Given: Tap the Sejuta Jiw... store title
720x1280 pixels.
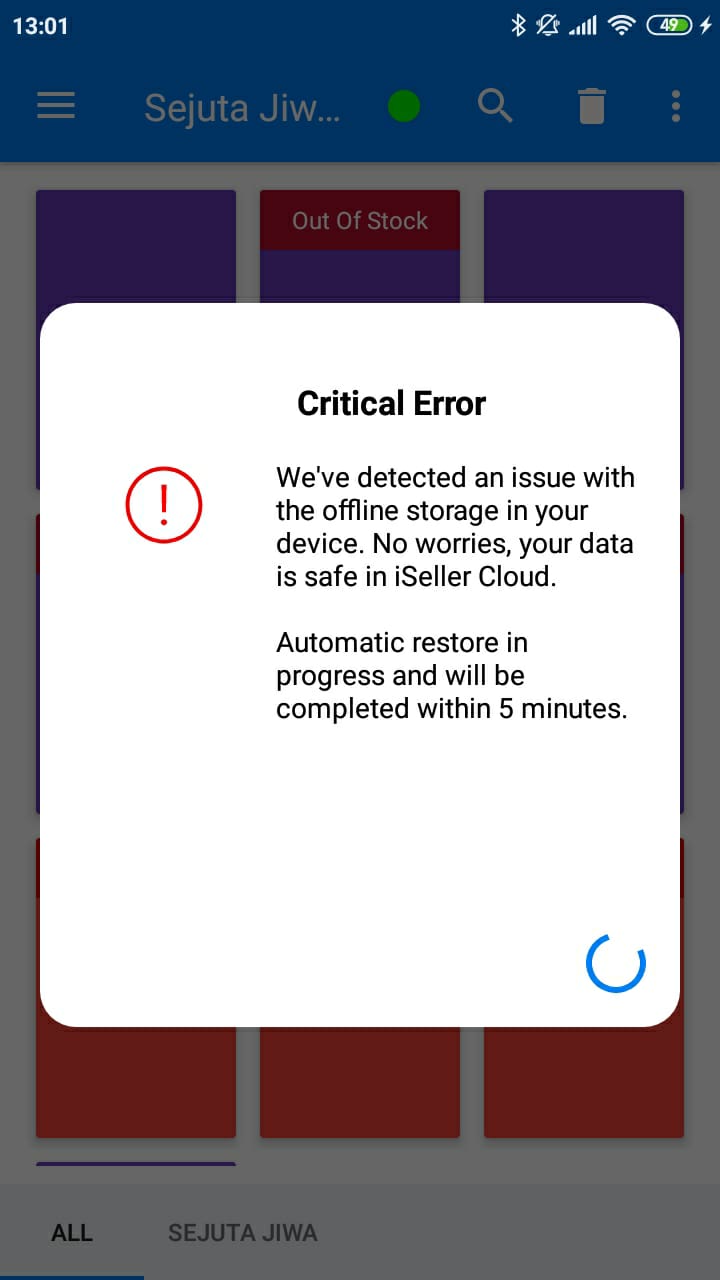Looking at the screenshot, I should (242, 107).
